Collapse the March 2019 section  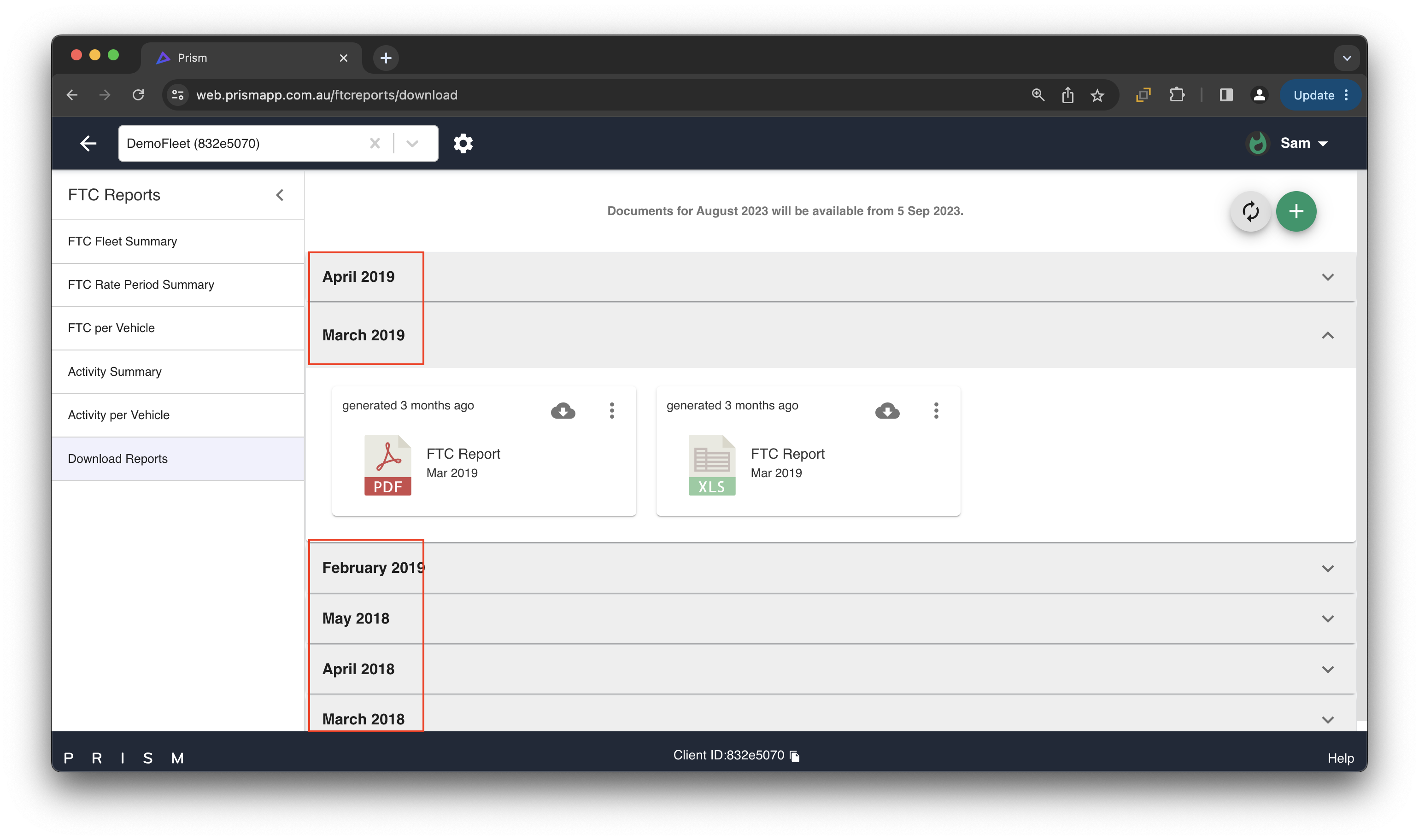(1327, 335)
